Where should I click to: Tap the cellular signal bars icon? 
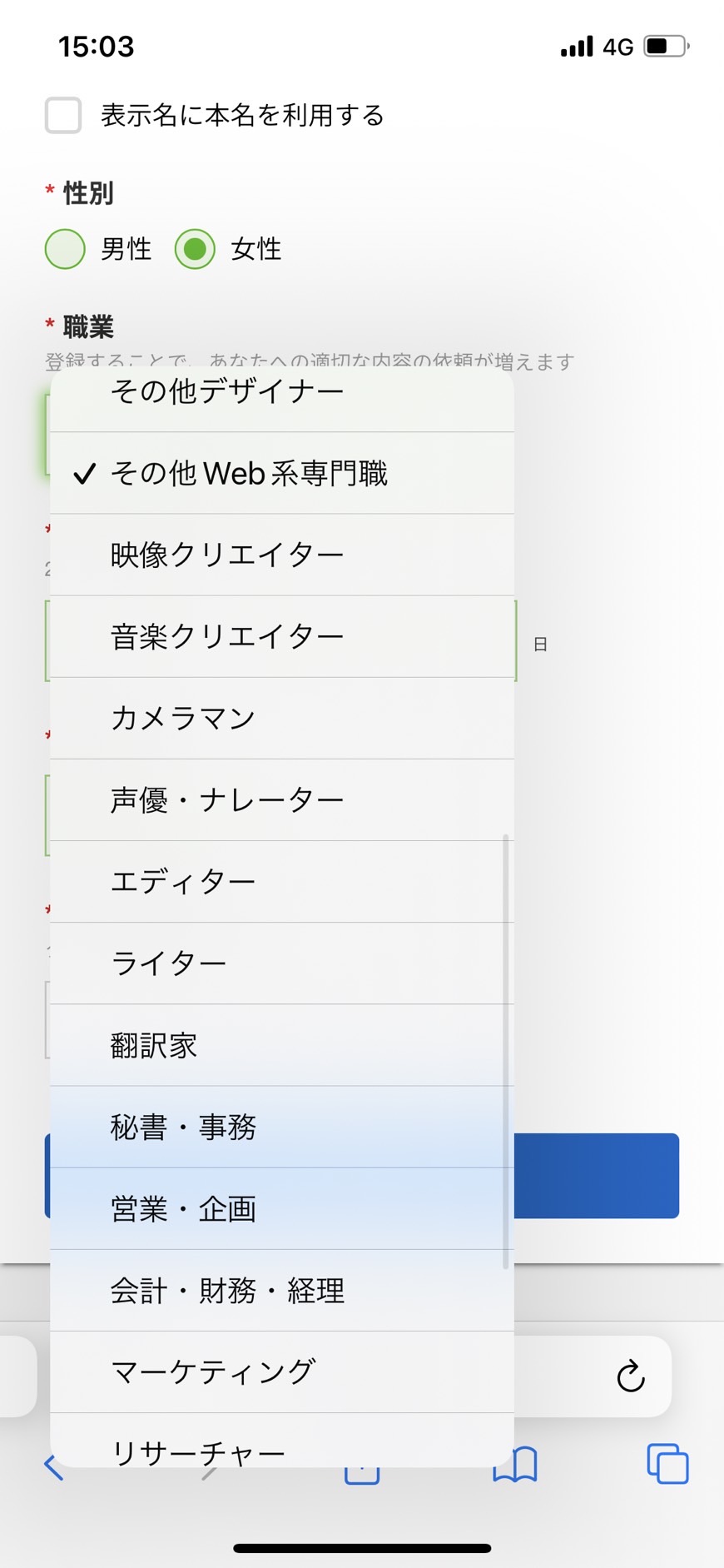[577, 46]
